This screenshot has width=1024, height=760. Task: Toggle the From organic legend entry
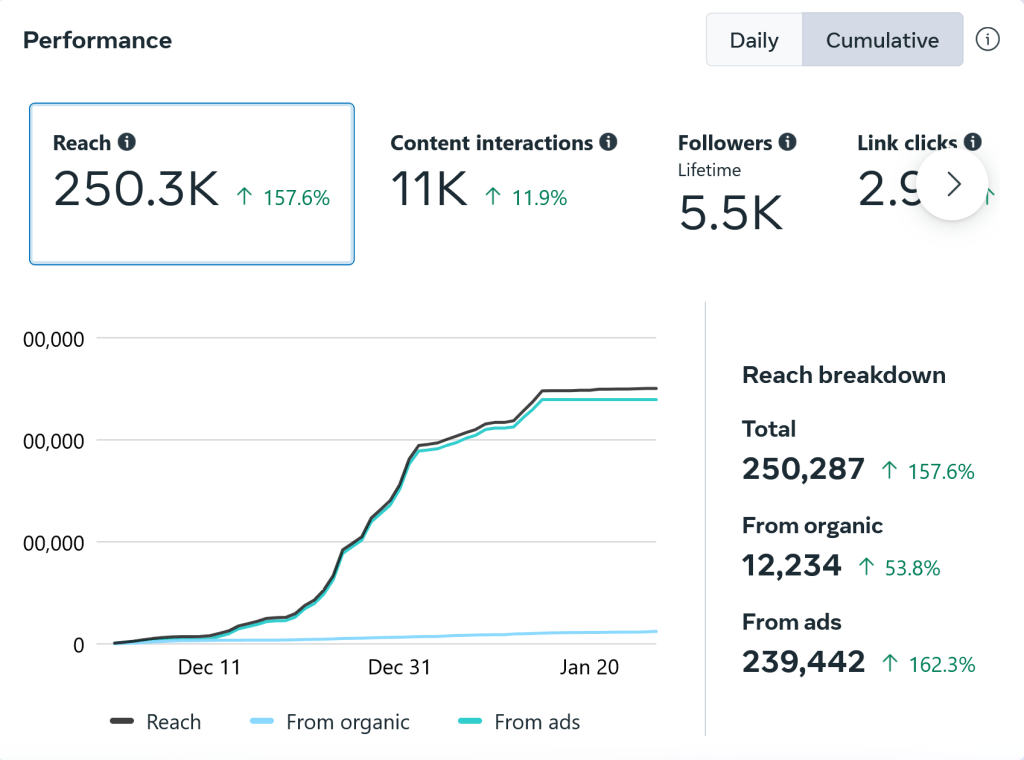(329, 722)
